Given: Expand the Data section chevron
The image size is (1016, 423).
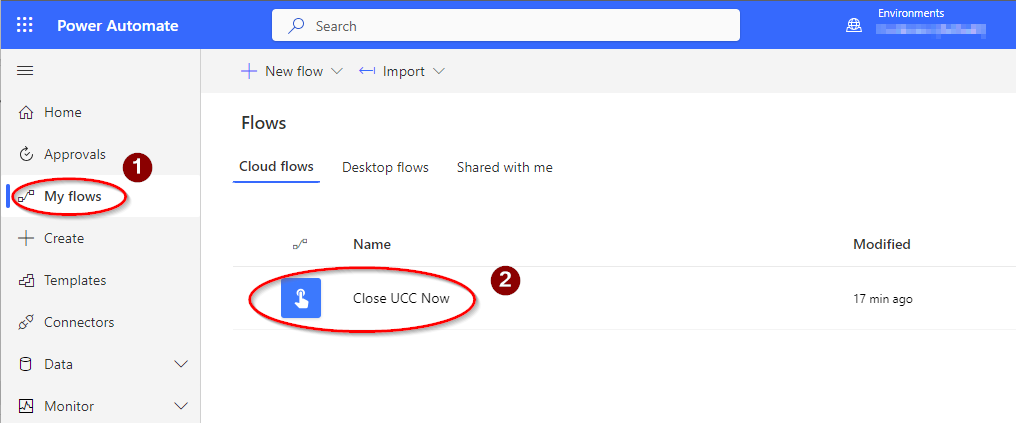Looking at the screenshot, I should pos(181,364).
